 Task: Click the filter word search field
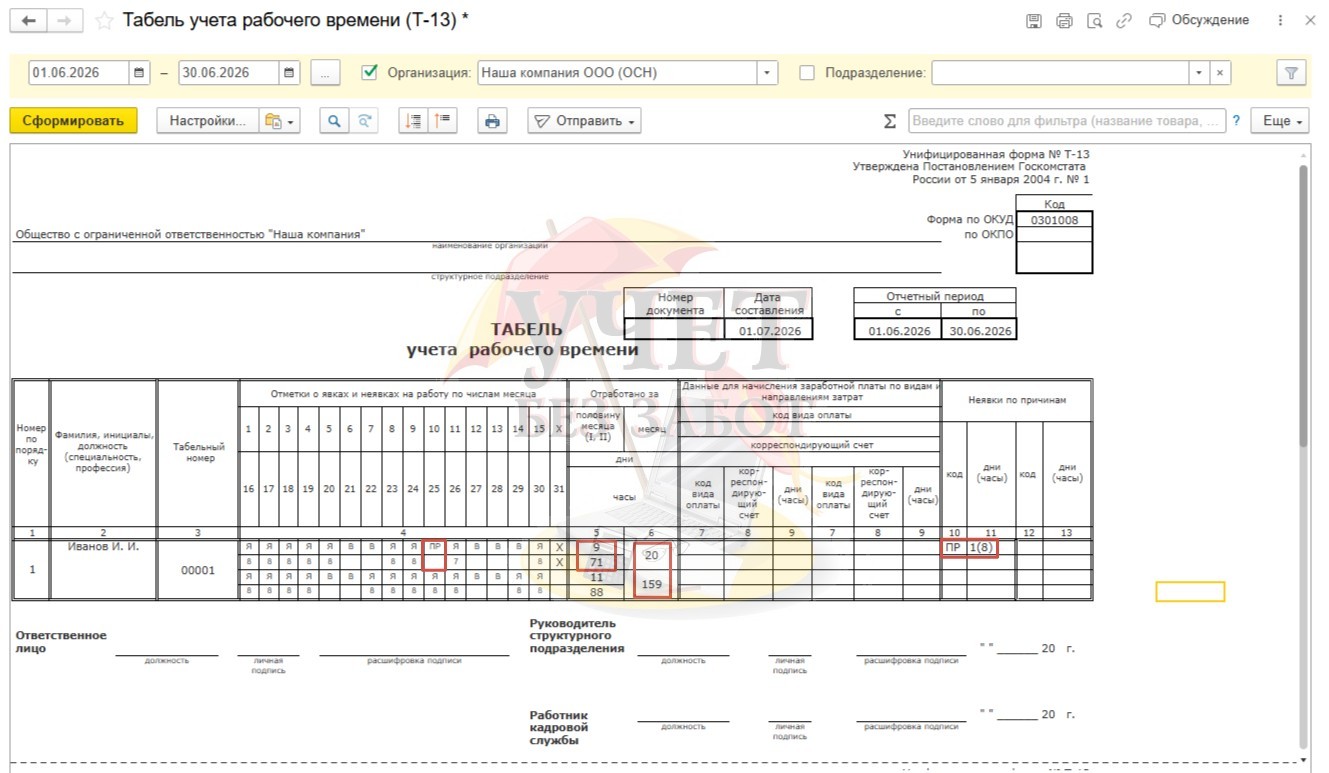coord(1067,121)
